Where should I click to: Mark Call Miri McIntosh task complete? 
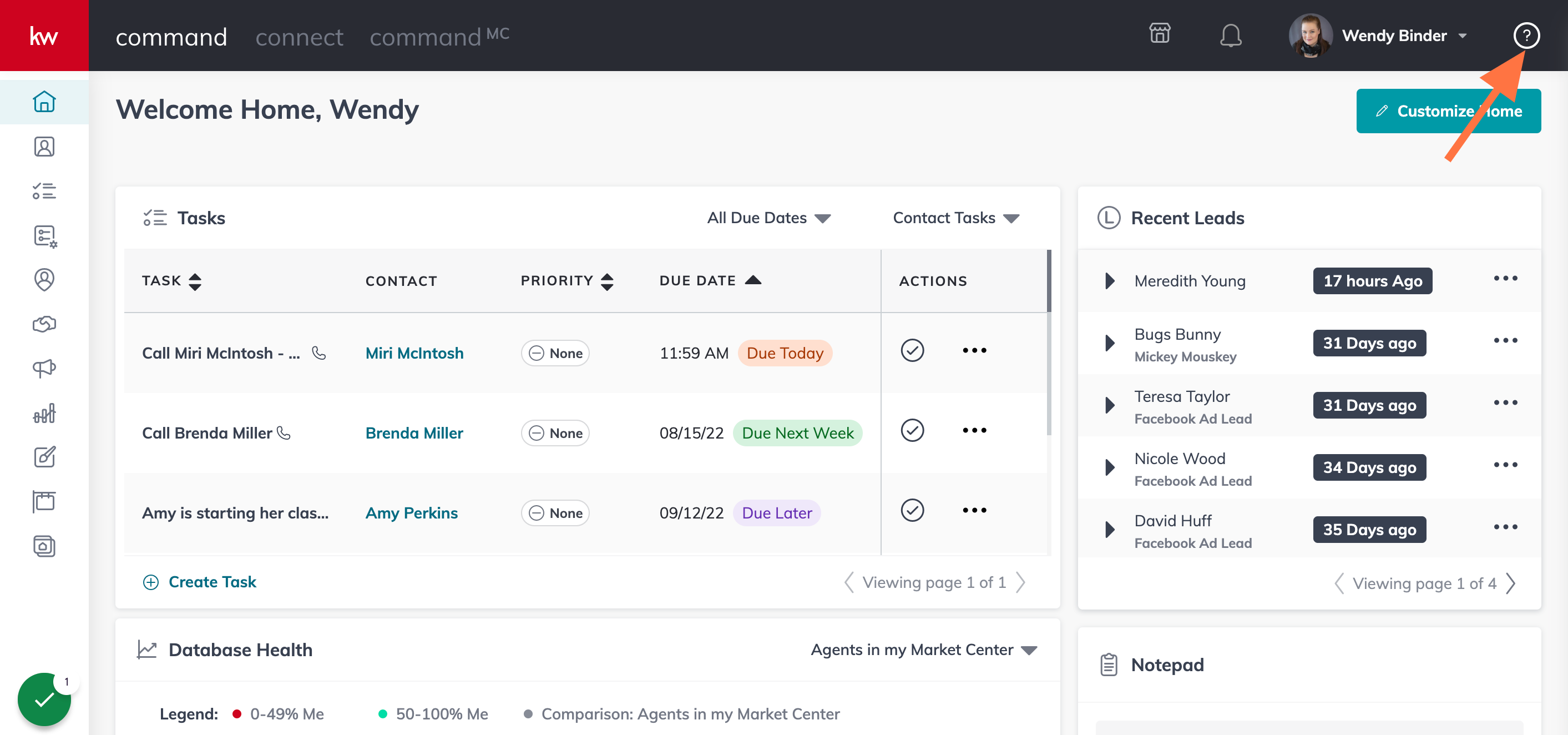click(x=912, y=351)
